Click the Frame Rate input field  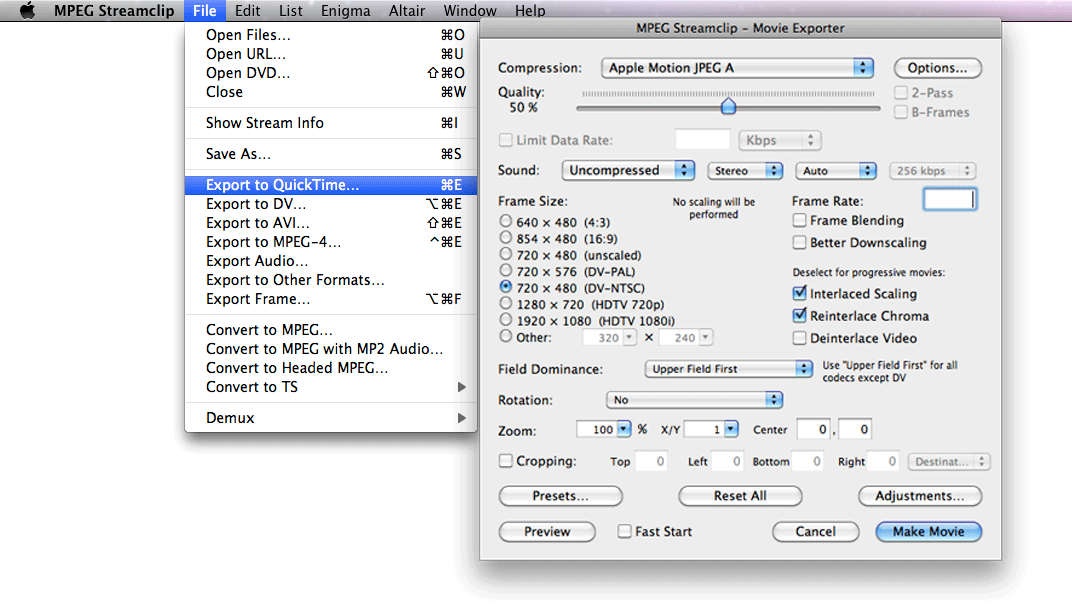click(x=950, y=200)
